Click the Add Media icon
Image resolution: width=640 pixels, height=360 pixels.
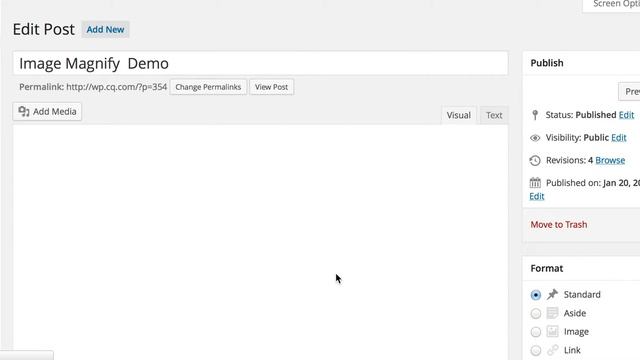24,111
